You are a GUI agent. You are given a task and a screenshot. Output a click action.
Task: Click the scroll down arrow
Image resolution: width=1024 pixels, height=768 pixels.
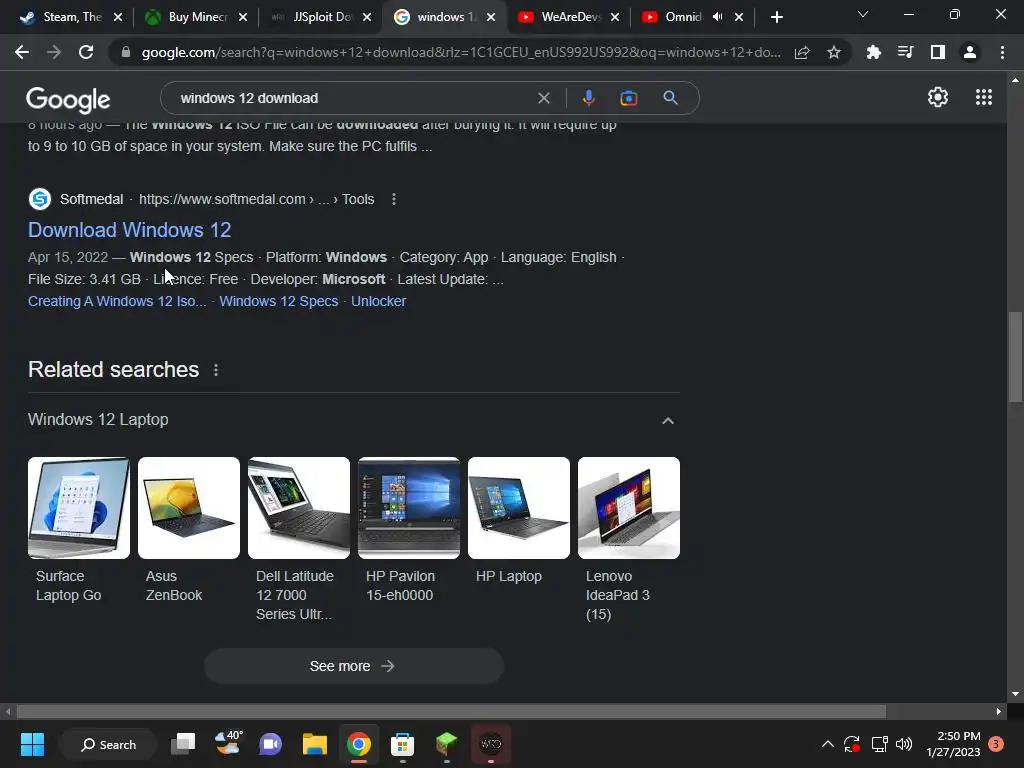point(1015,694)
